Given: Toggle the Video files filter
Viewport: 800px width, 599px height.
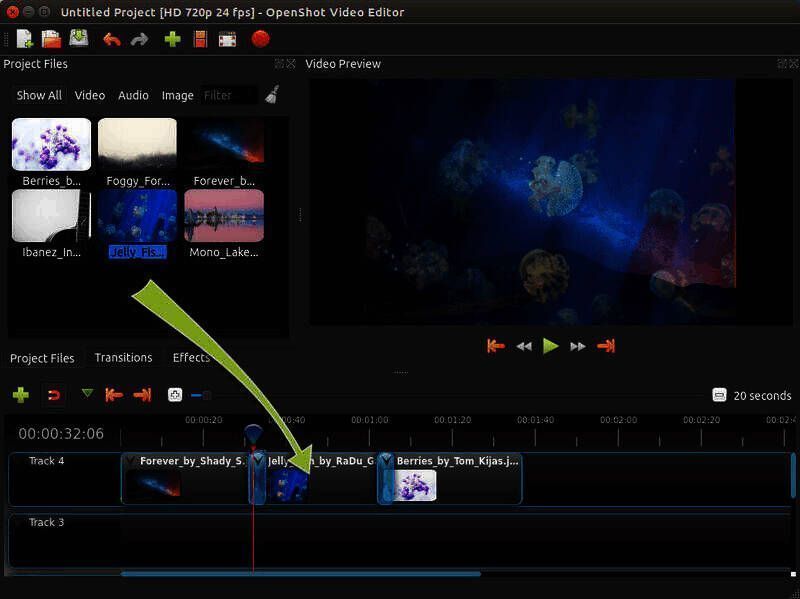Looking at the screenshot, I should (90, 96).
